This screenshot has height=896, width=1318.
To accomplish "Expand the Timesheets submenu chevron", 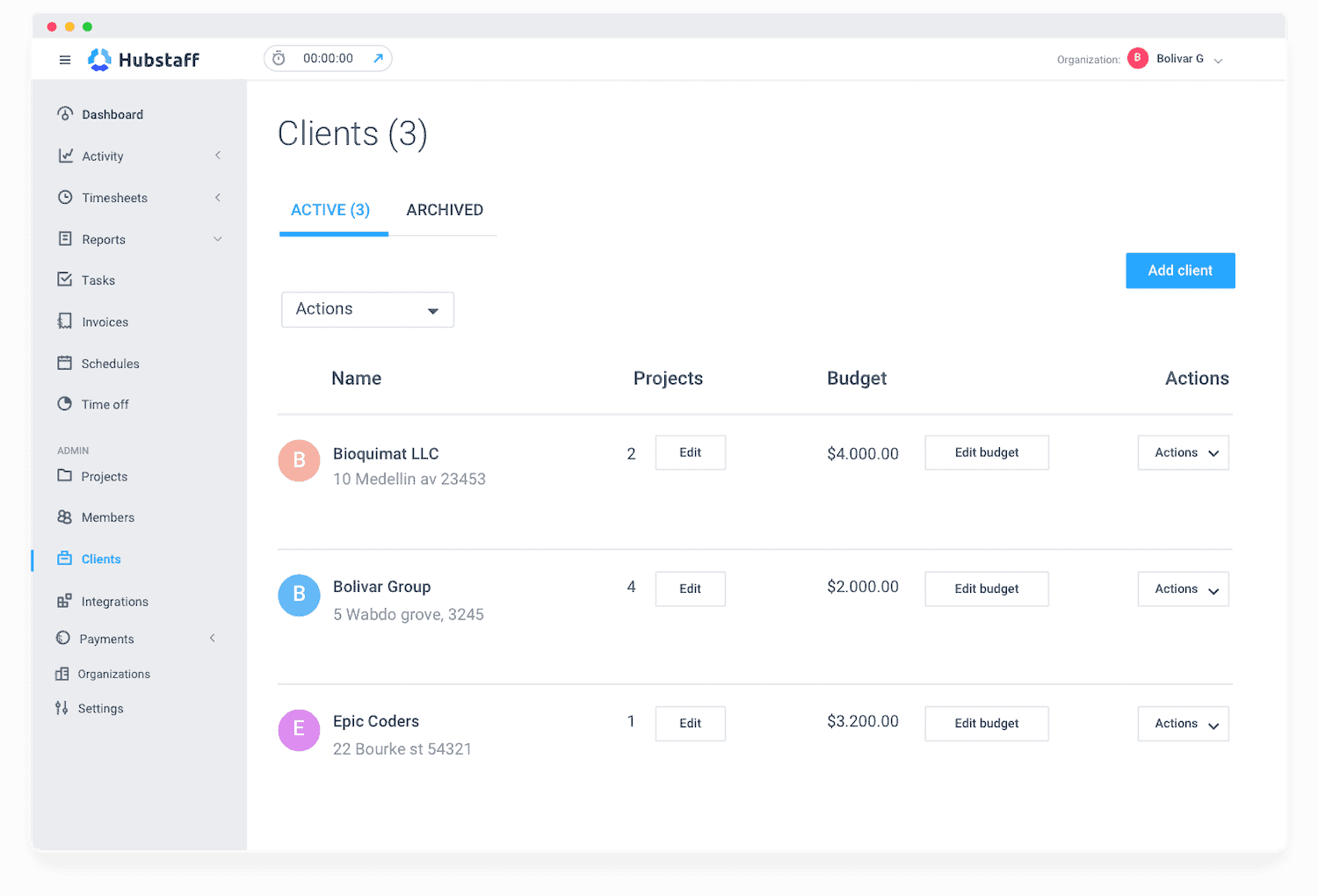I will point(218,197).
